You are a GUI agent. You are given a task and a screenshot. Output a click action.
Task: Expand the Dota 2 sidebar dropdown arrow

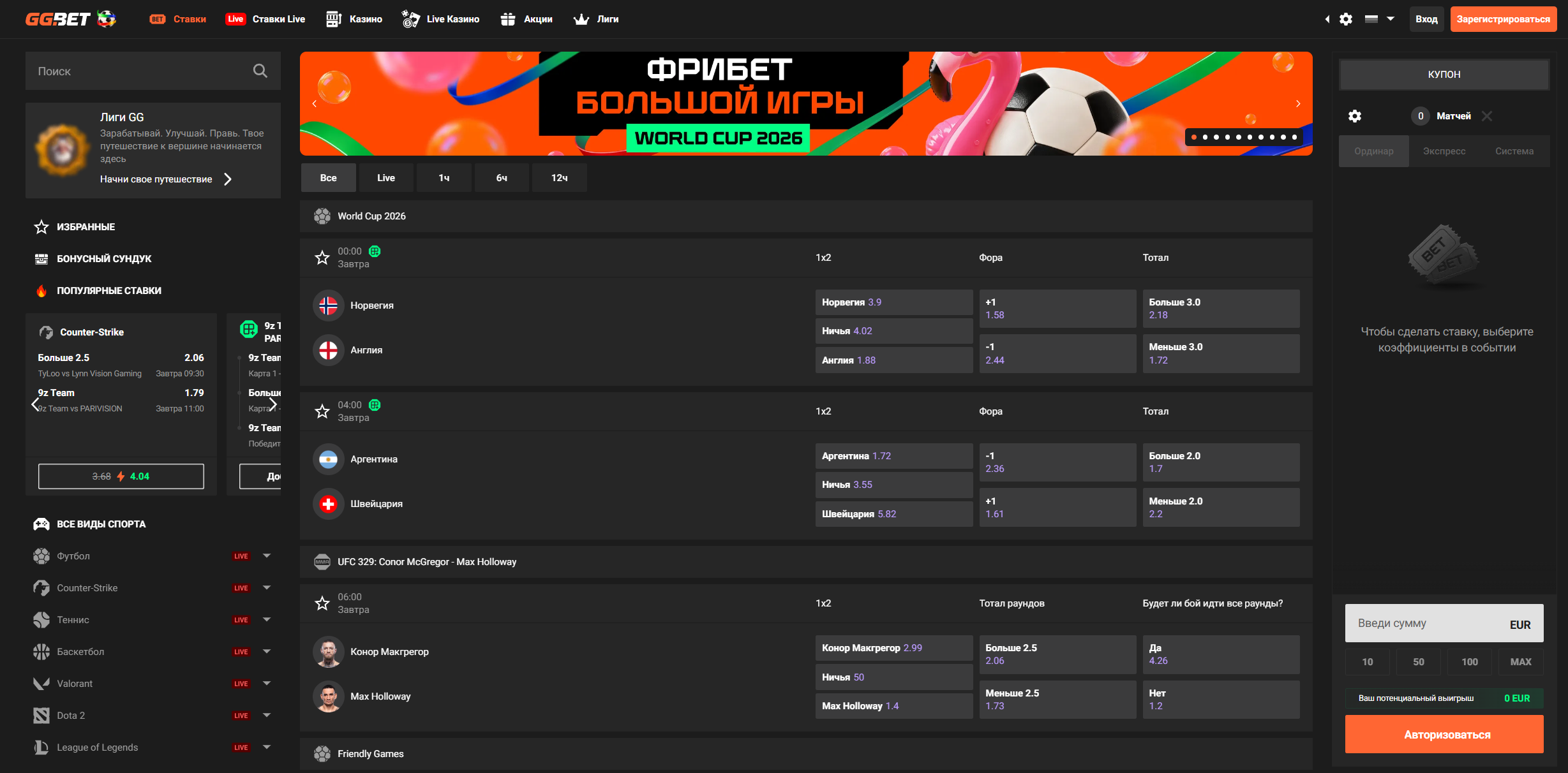267,716
